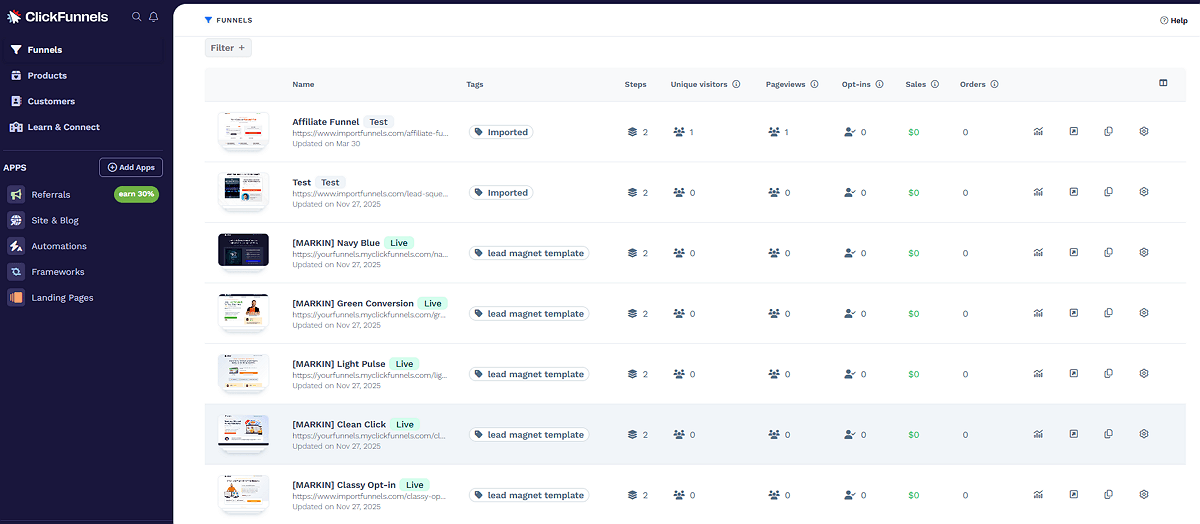Viewport: 1200px width, 524px height.
Task: Open the column settings icon in table header
Action: tap(1163, 83)
